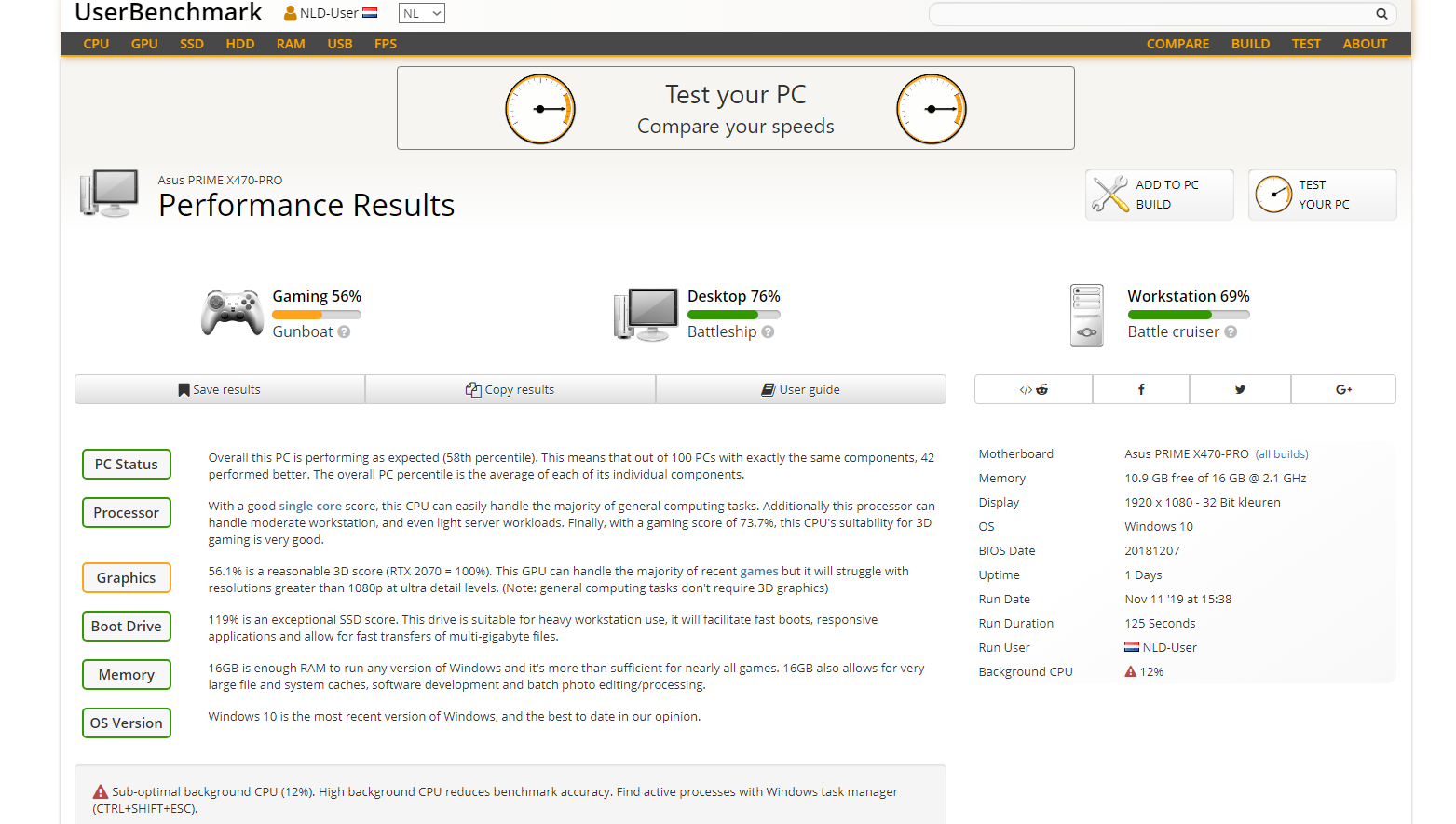
Task: Jump to OS Version section
Action: 127,723
